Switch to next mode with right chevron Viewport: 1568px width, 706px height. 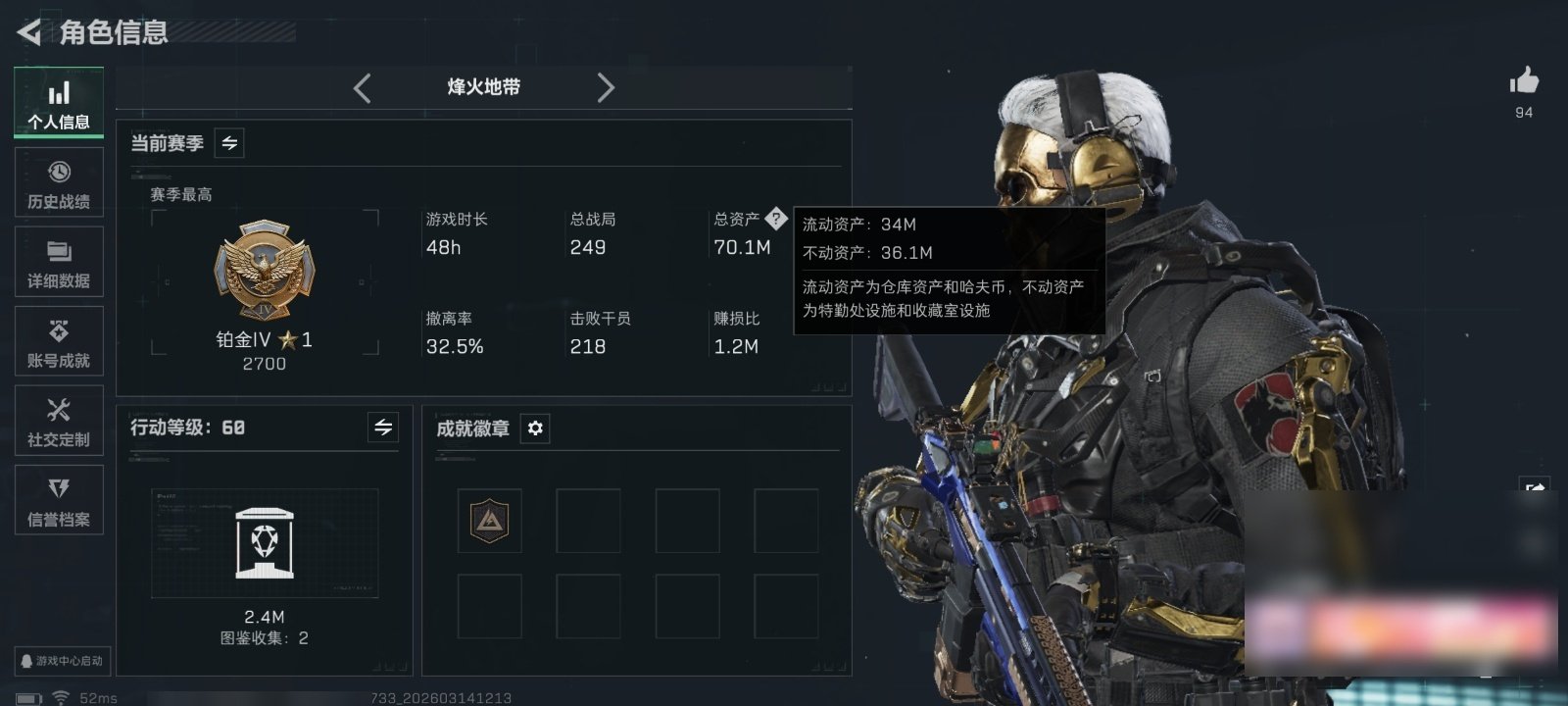(606, 88)
